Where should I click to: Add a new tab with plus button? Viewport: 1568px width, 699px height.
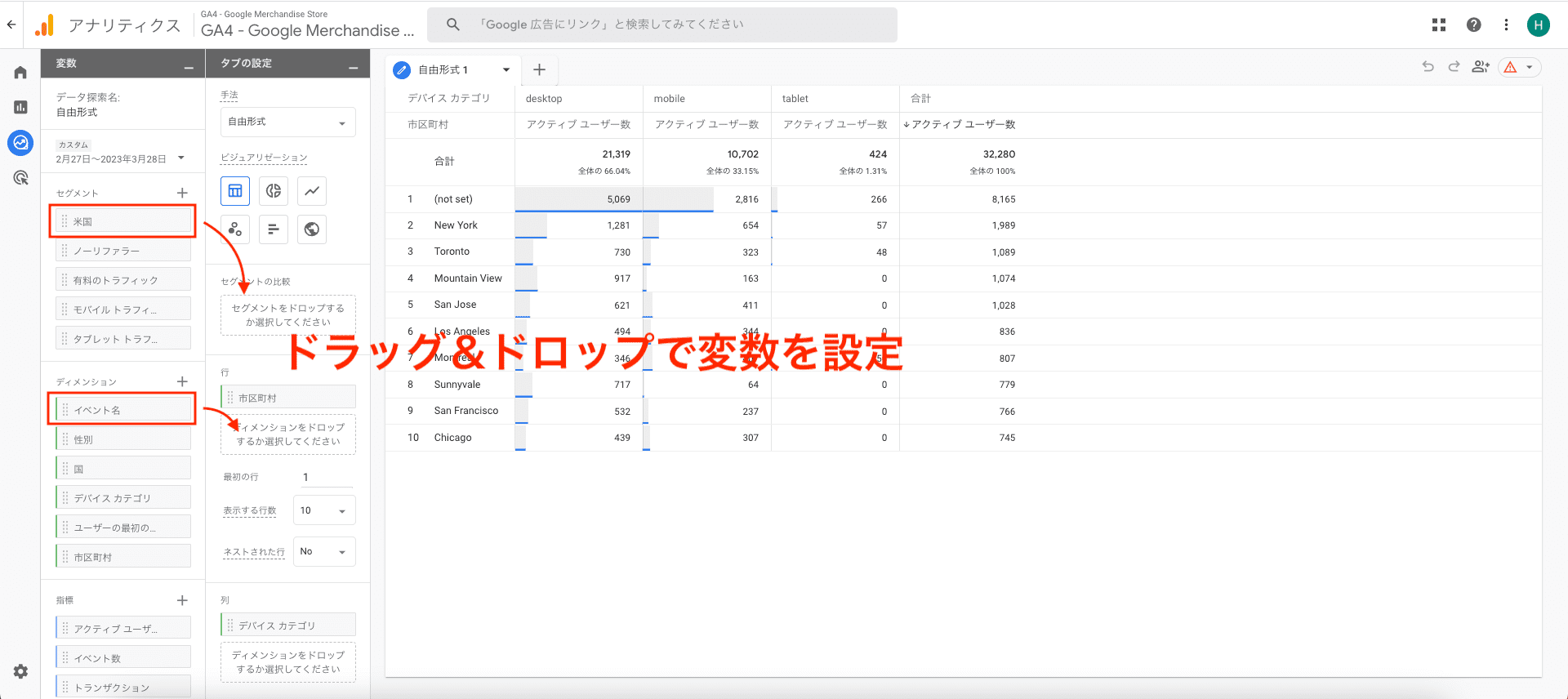pos(539,69)
